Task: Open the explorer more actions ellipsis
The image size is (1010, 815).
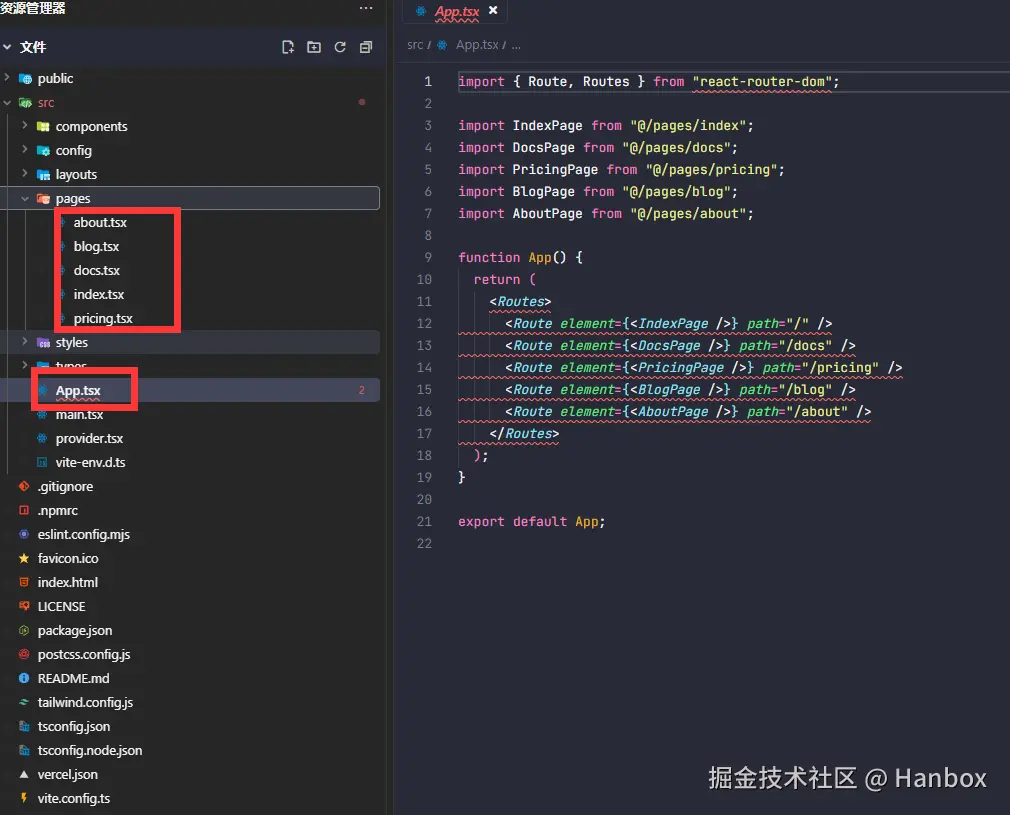Action: point(366,8)
